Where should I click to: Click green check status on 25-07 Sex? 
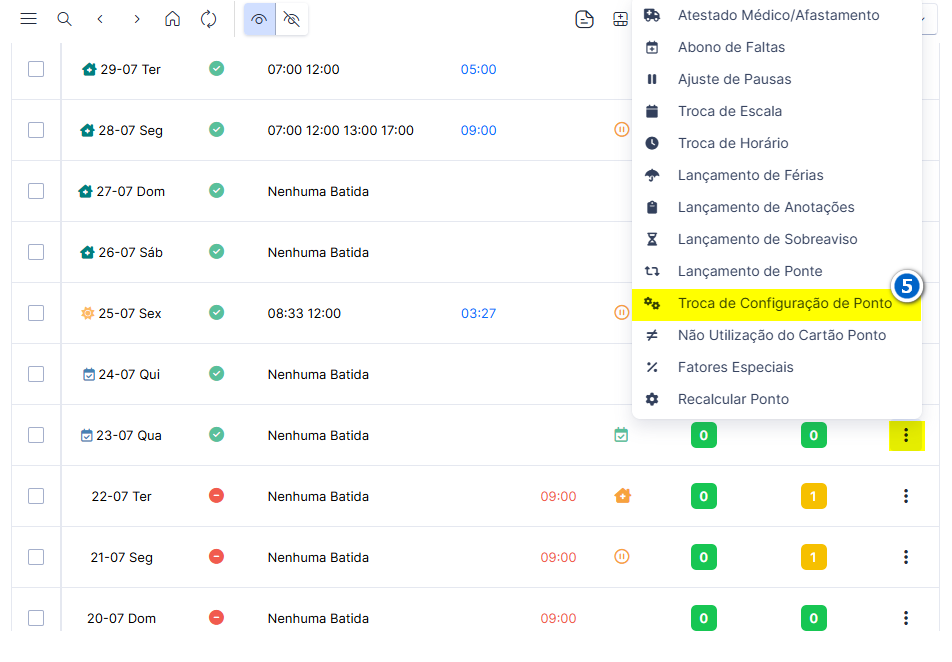(x=217, y=313)
